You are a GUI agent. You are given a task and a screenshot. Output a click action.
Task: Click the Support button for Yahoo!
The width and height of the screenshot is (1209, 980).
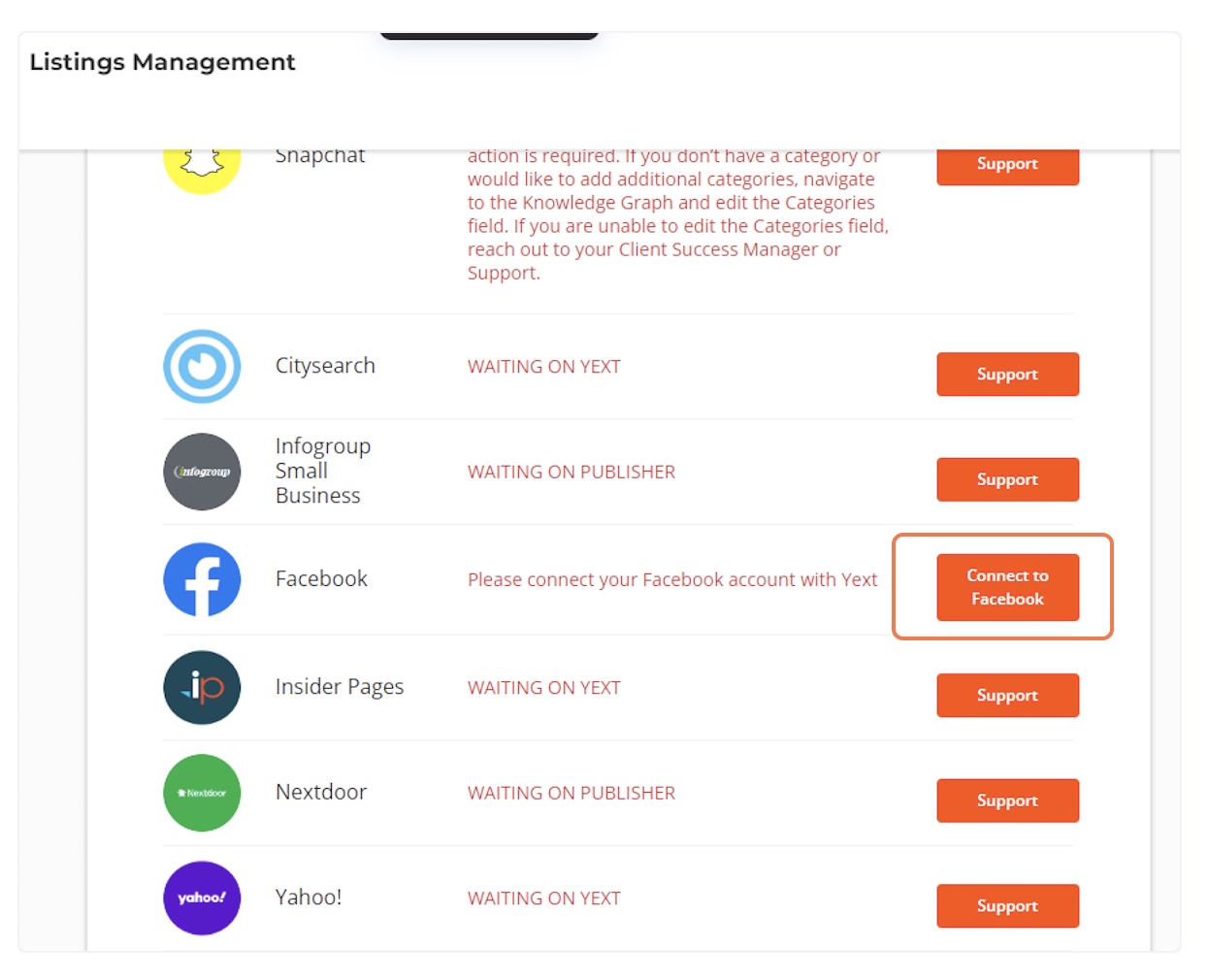(x=1007, y=905)
